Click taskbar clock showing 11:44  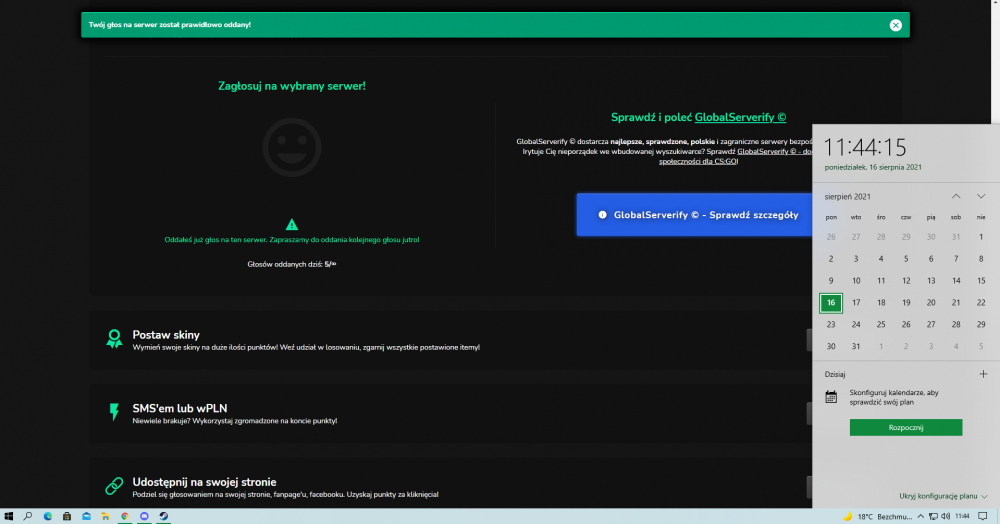pos(962,516)
